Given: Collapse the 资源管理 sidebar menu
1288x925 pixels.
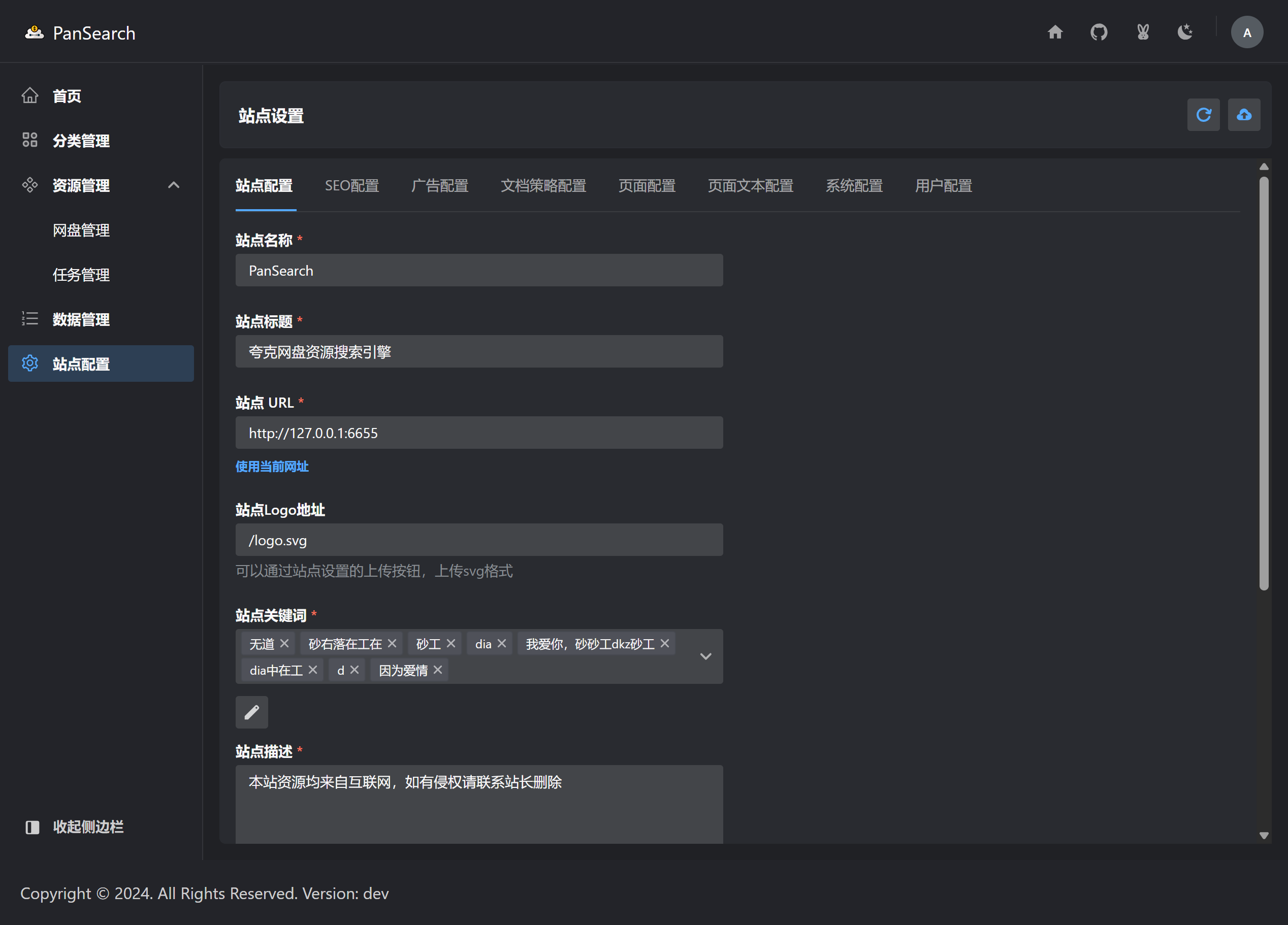Looking at the screenshot, I should click(174, 185).
